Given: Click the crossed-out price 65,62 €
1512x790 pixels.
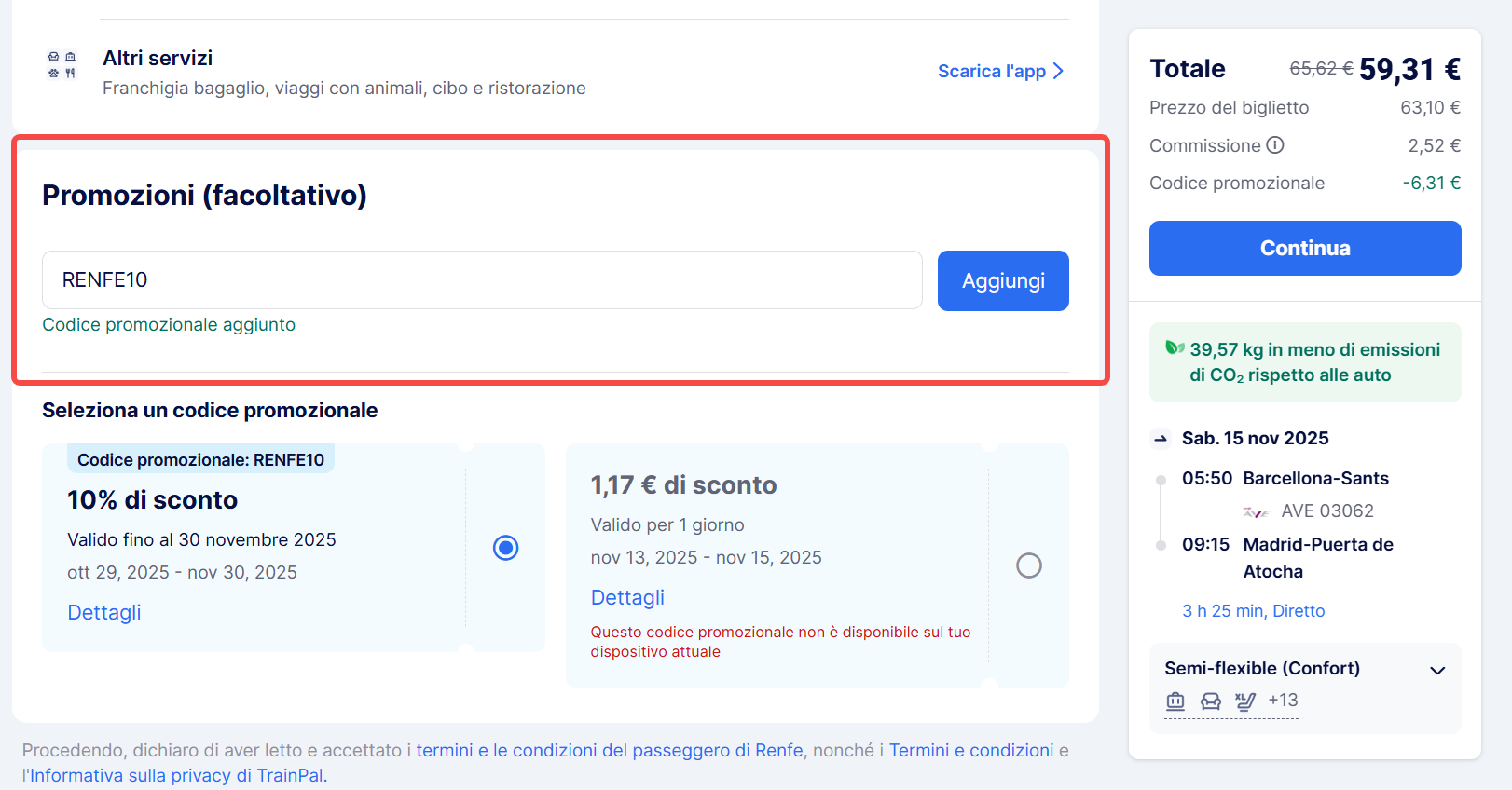Looking at the screenshot, I should (1321, 69).
